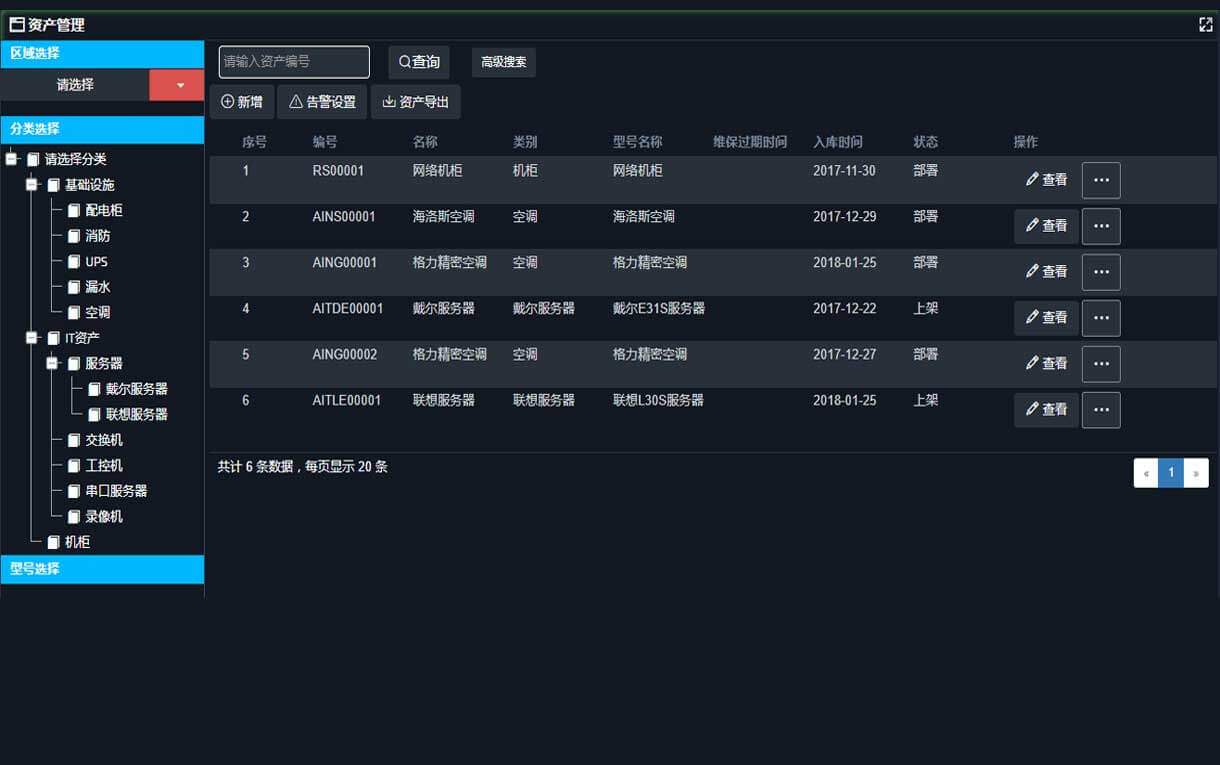Click the 资产管理 window title icon

[x=17, y=25]
